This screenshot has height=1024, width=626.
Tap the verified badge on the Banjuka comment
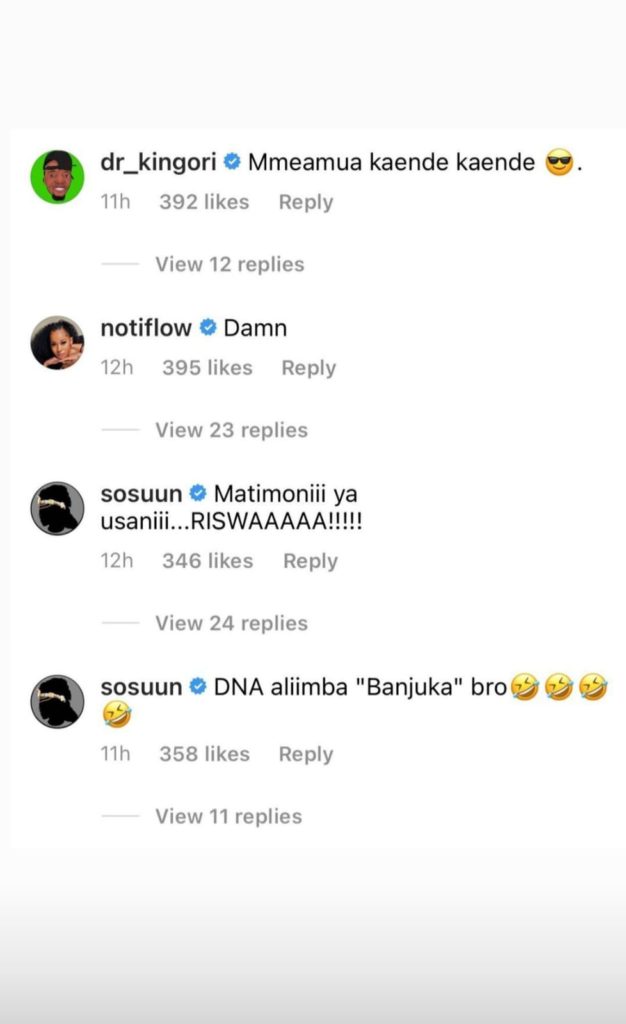198,686
